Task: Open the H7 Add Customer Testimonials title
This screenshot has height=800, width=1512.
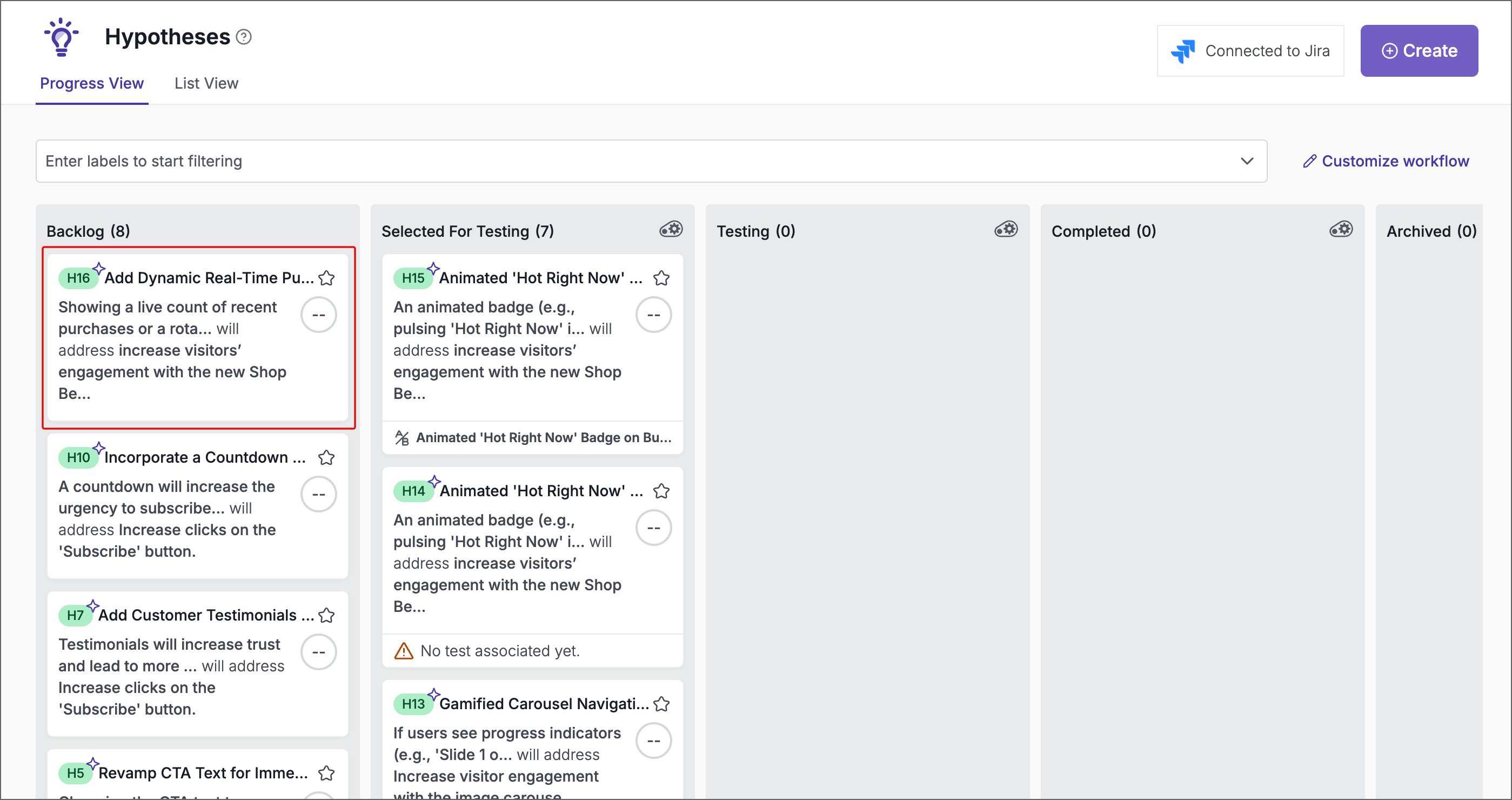Action: coord(206,615)
